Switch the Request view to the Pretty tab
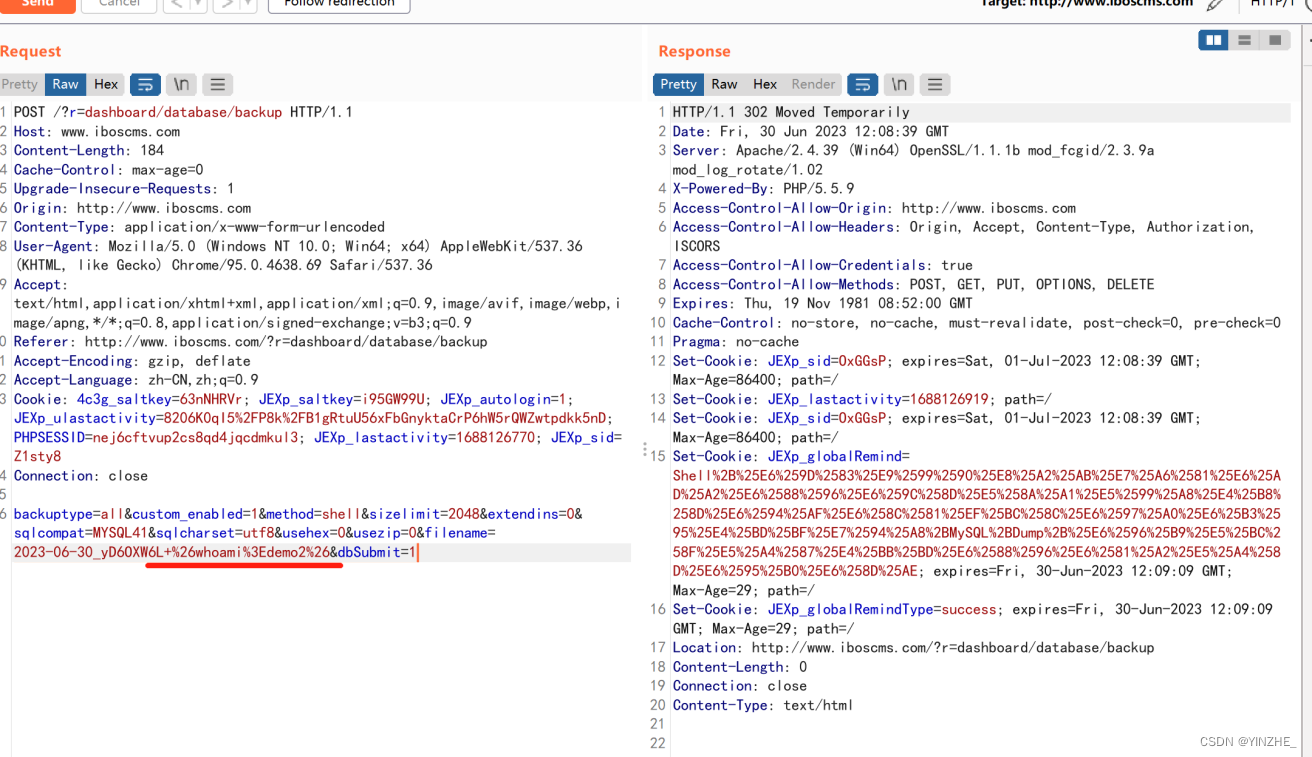The height and width of the screenshot is (757, 1312). [x=20, y=84]
